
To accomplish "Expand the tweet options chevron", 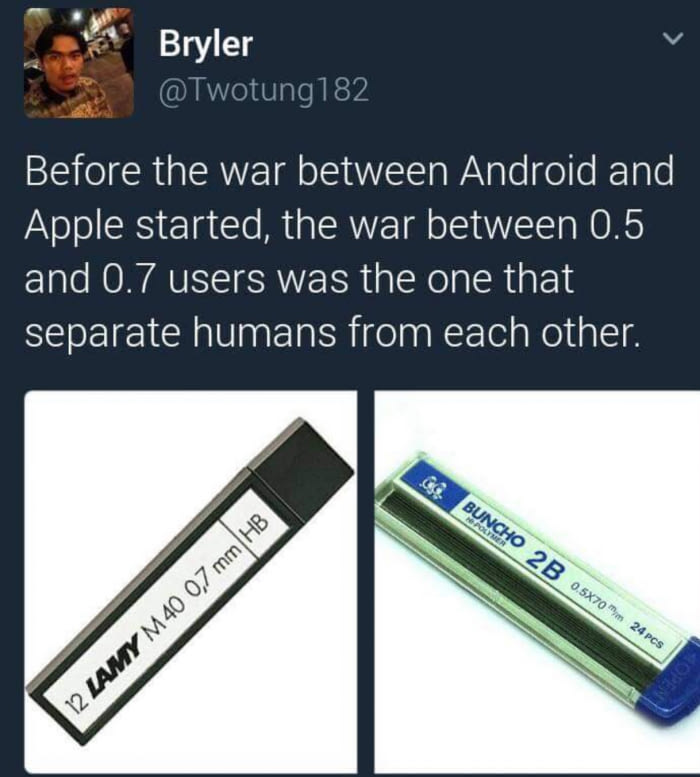I will 673,39.
